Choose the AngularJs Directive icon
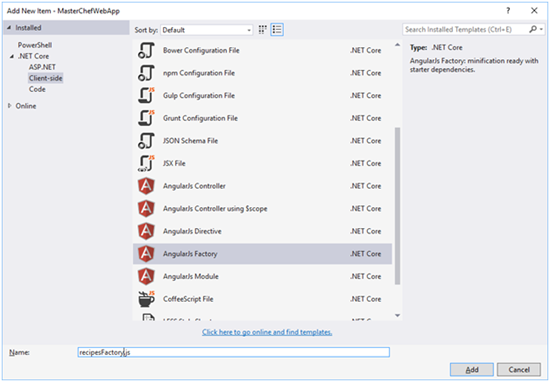Image resolution: width=550 pixels, height=382 pixels. click(x=146, y=231)
